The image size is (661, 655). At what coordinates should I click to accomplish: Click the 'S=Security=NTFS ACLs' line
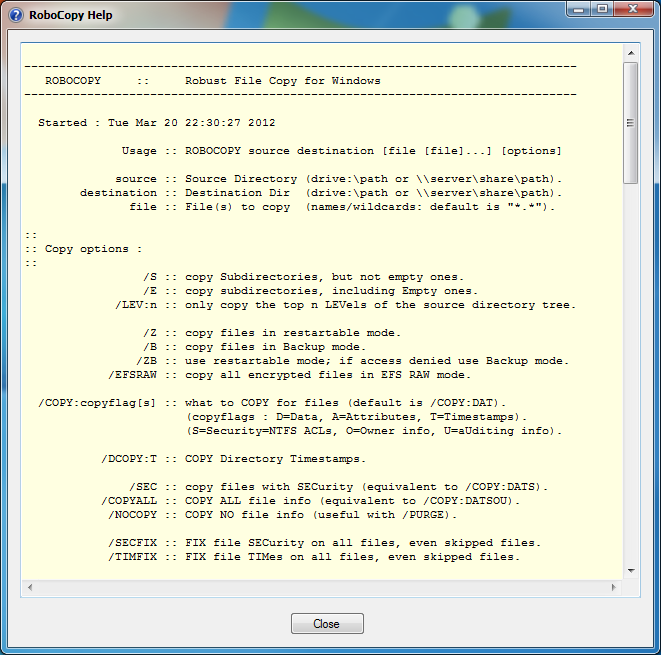click(373, 431)
